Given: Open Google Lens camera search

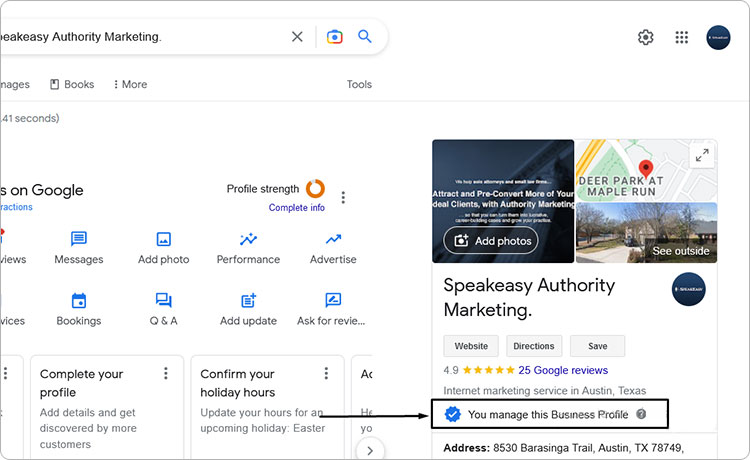Looking at the screenshot, I should pos(334,37).
